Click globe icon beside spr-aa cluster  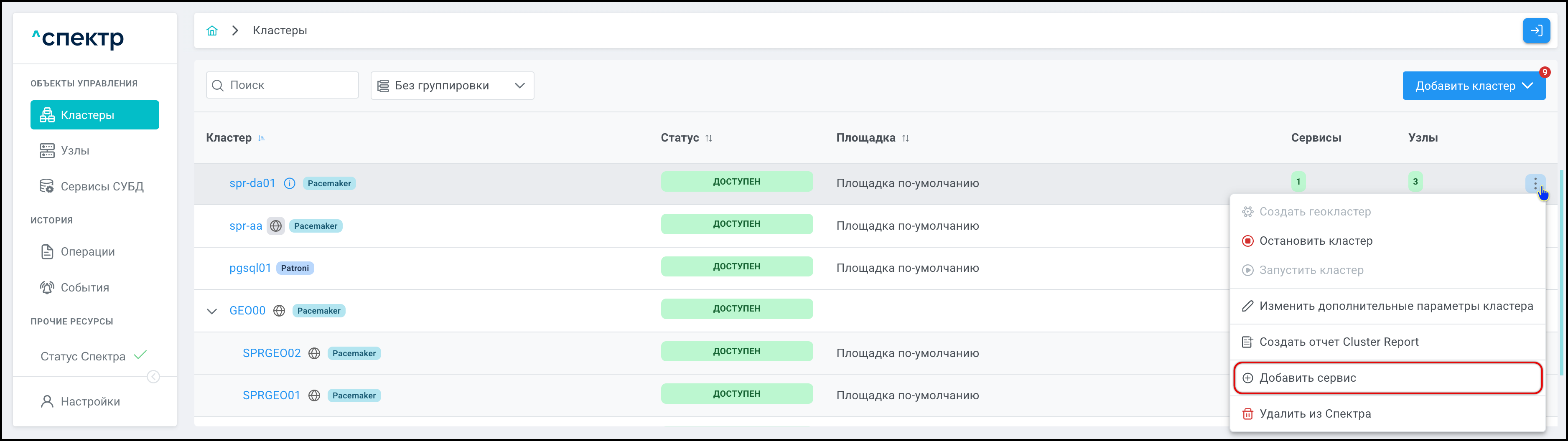[x=276, y=226]
